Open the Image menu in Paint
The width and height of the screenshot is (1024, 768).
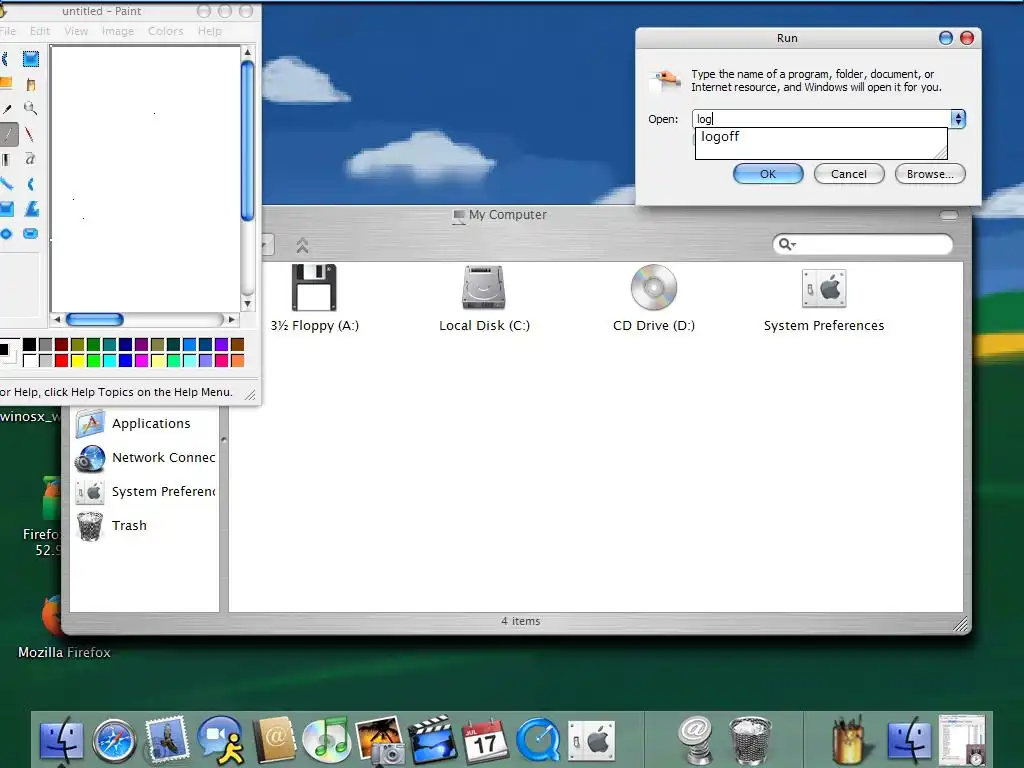click(x=118, y=31)
